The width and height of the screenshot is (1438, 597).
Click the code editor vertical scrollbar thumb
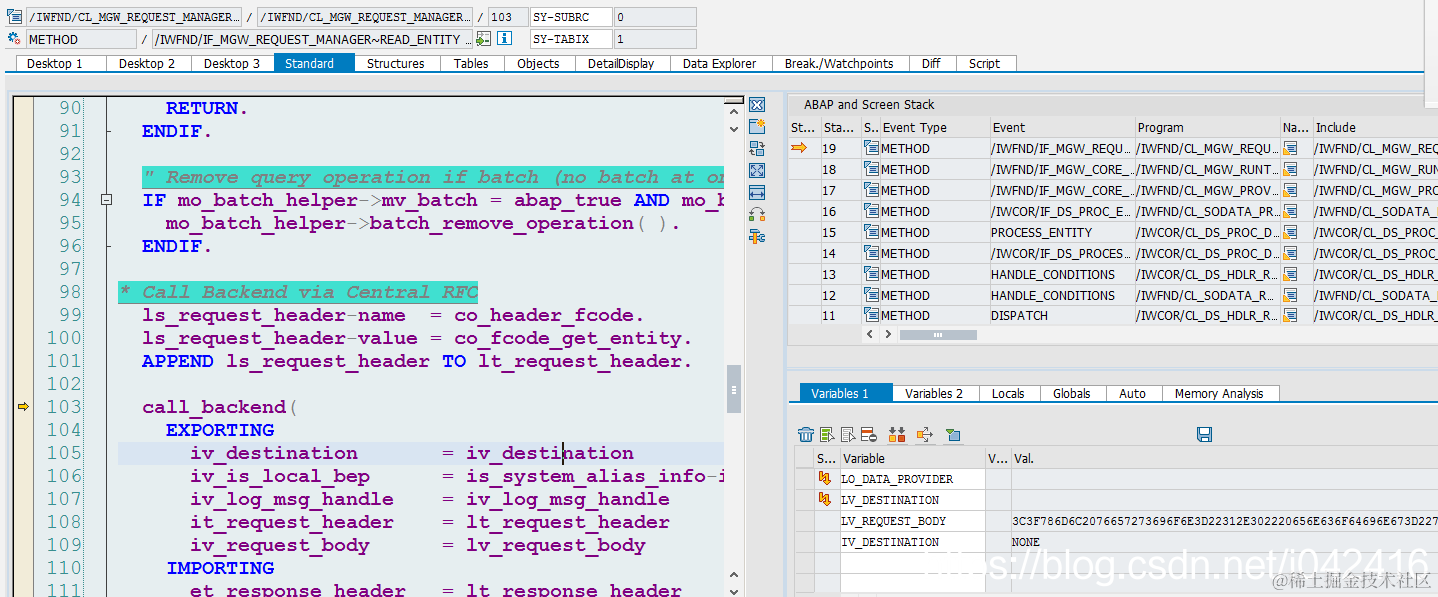click(735, 389)
